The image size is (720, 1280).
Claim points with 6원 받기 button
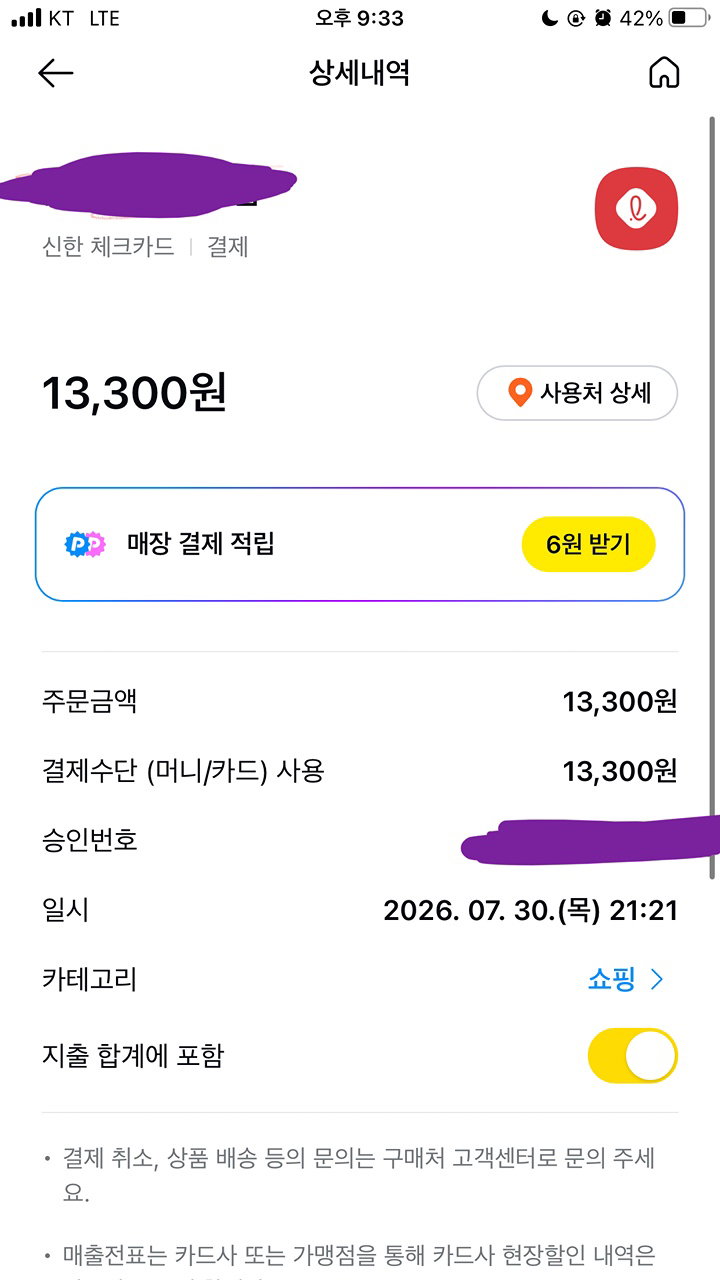point(588,545)
